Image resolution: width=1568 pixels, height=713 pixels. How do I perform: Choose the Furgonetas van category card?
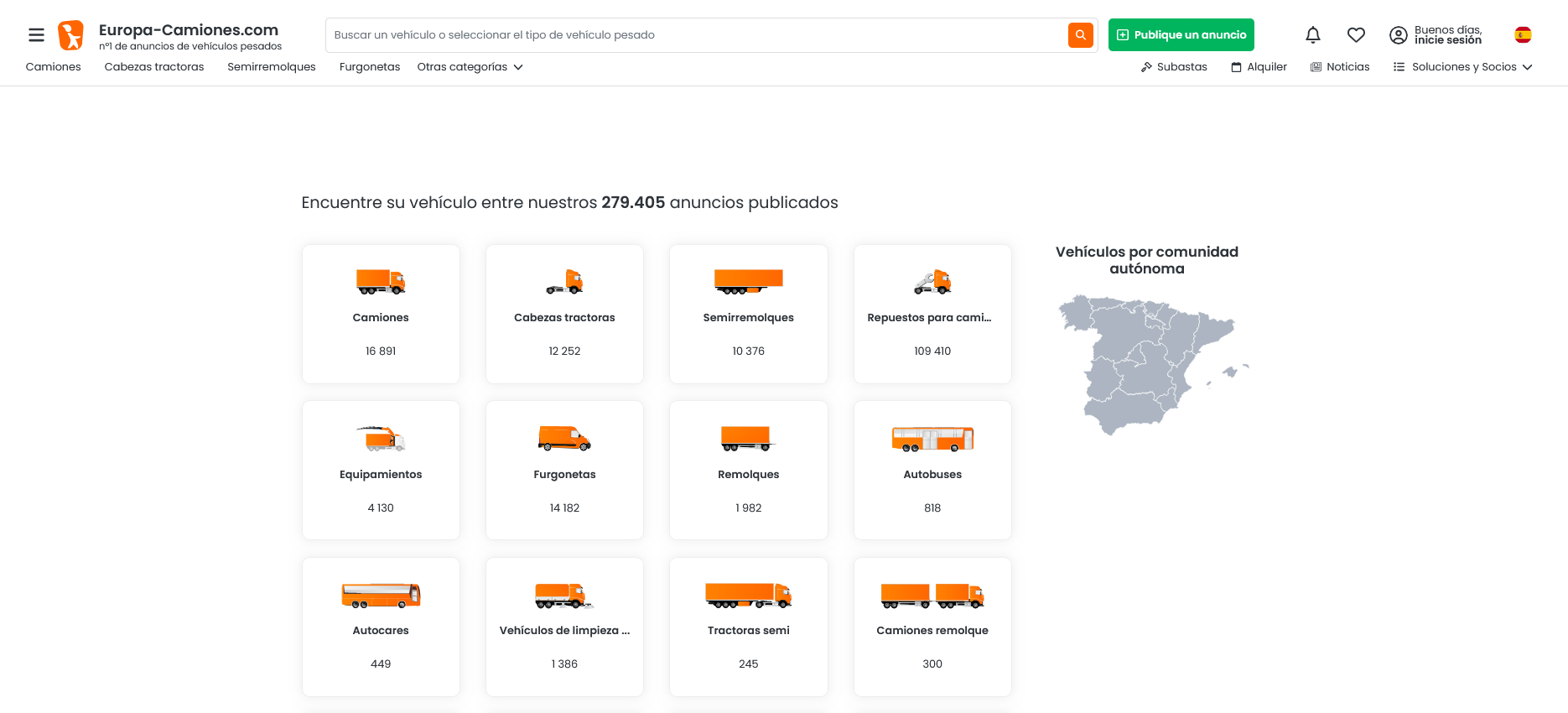[x=564, y=470]
